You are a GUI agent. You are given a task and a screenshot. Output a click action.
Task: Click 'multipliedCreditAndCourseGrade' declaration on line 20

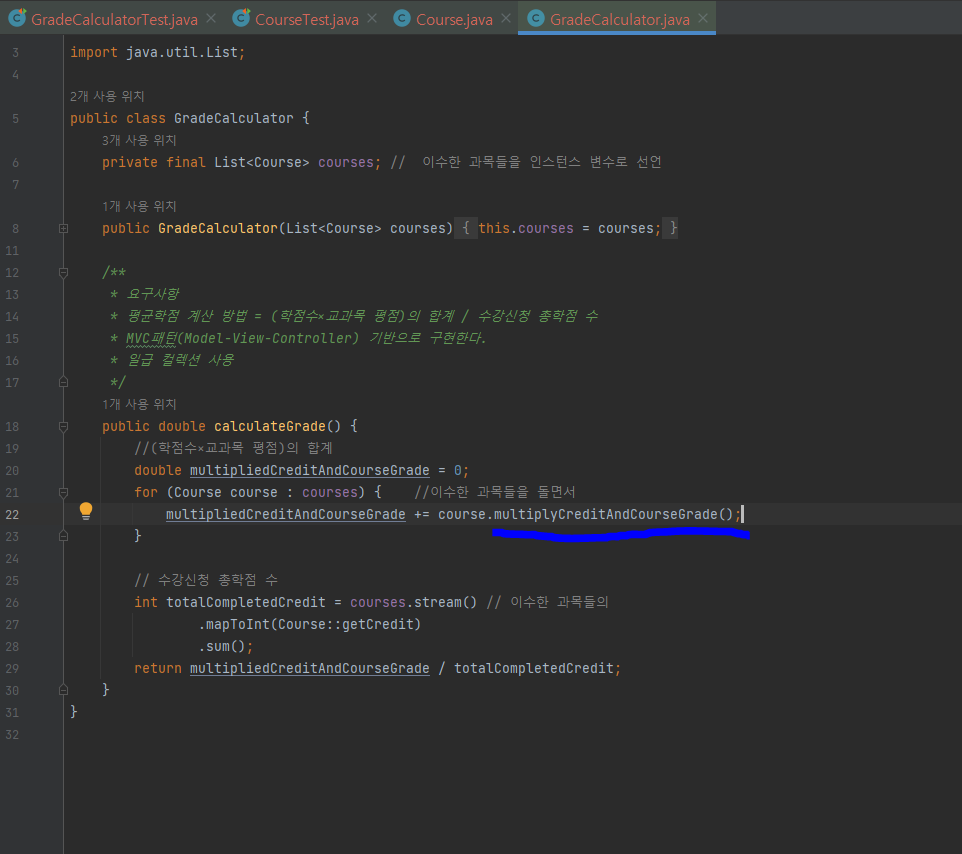[310, 471]
